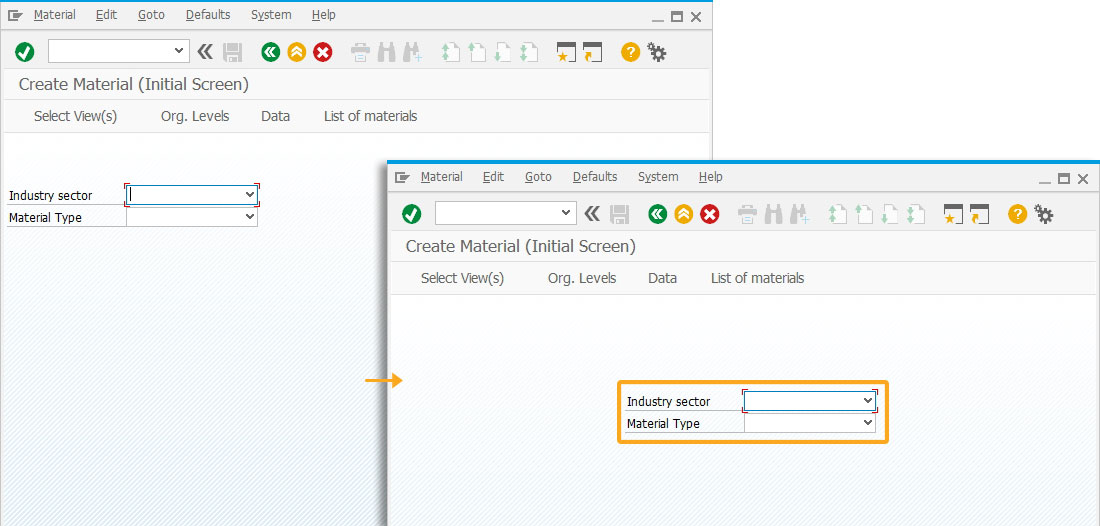Screen dimensions: 1100x526
Task: Click Last Page icon in back window
Action: (x=528, y=53)
